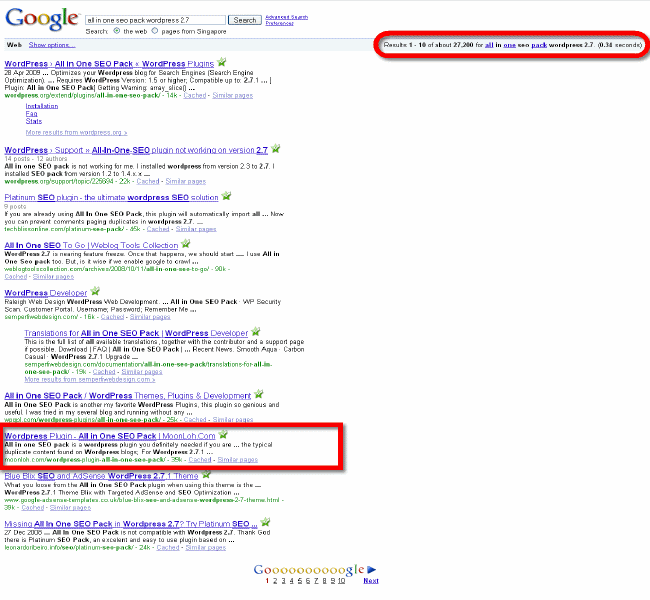Click the Search button

[x=245, y=20]
